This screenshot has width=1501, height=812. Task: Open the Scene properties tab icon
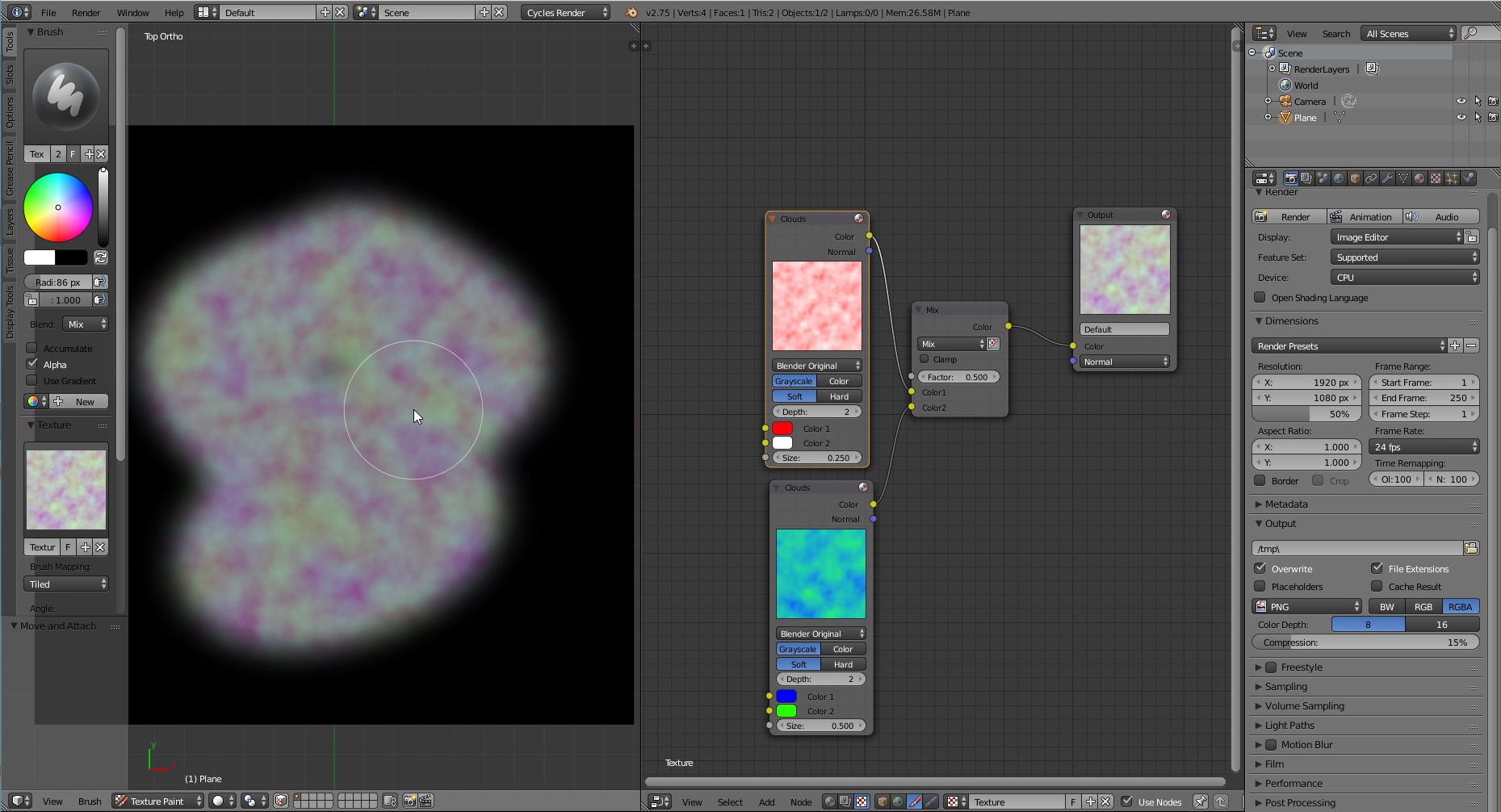pyautogui.click(x=1323, y=178)
